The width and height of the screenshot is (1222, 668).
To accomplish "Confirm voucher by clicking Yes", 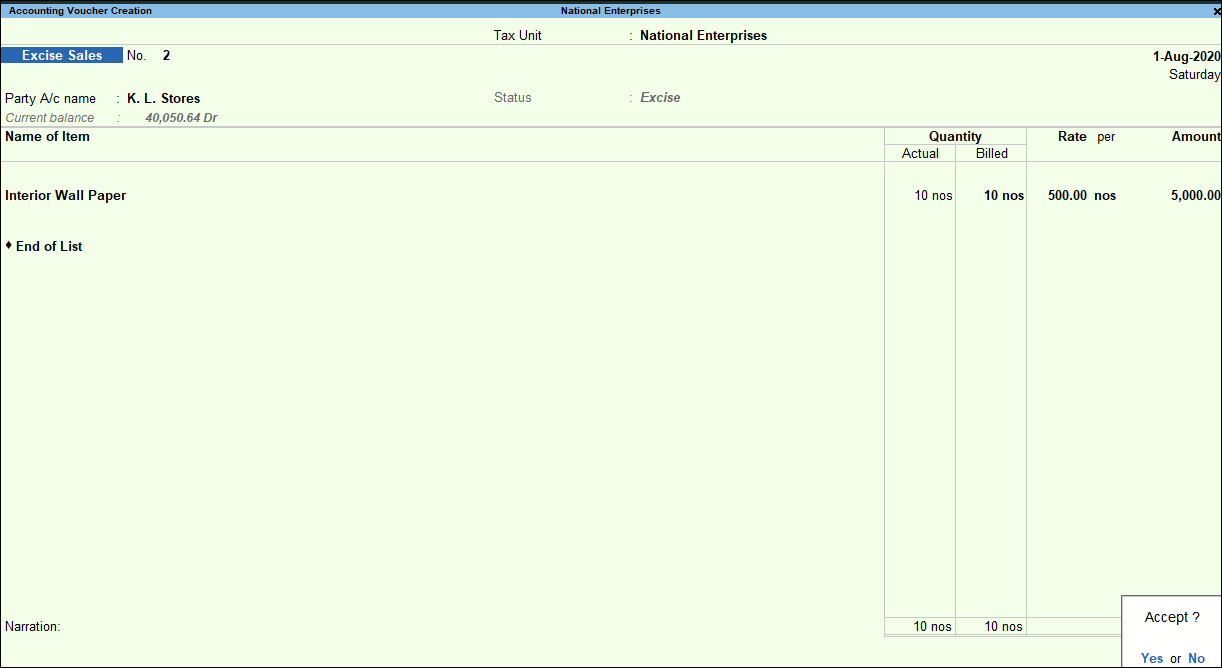I will point(1152,658).
